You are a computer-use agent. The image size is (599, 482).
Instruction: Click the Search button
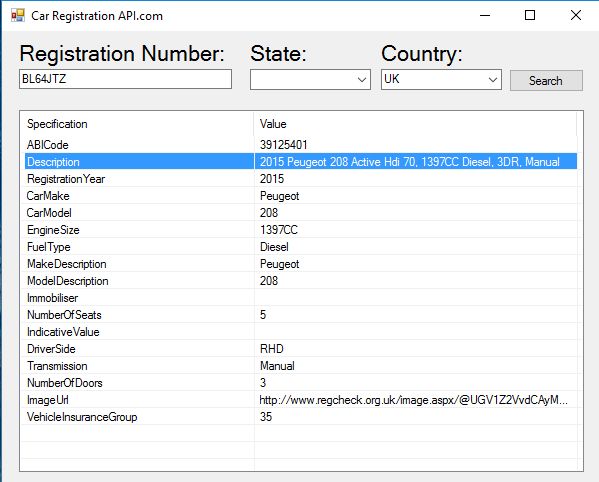(546, 81)
